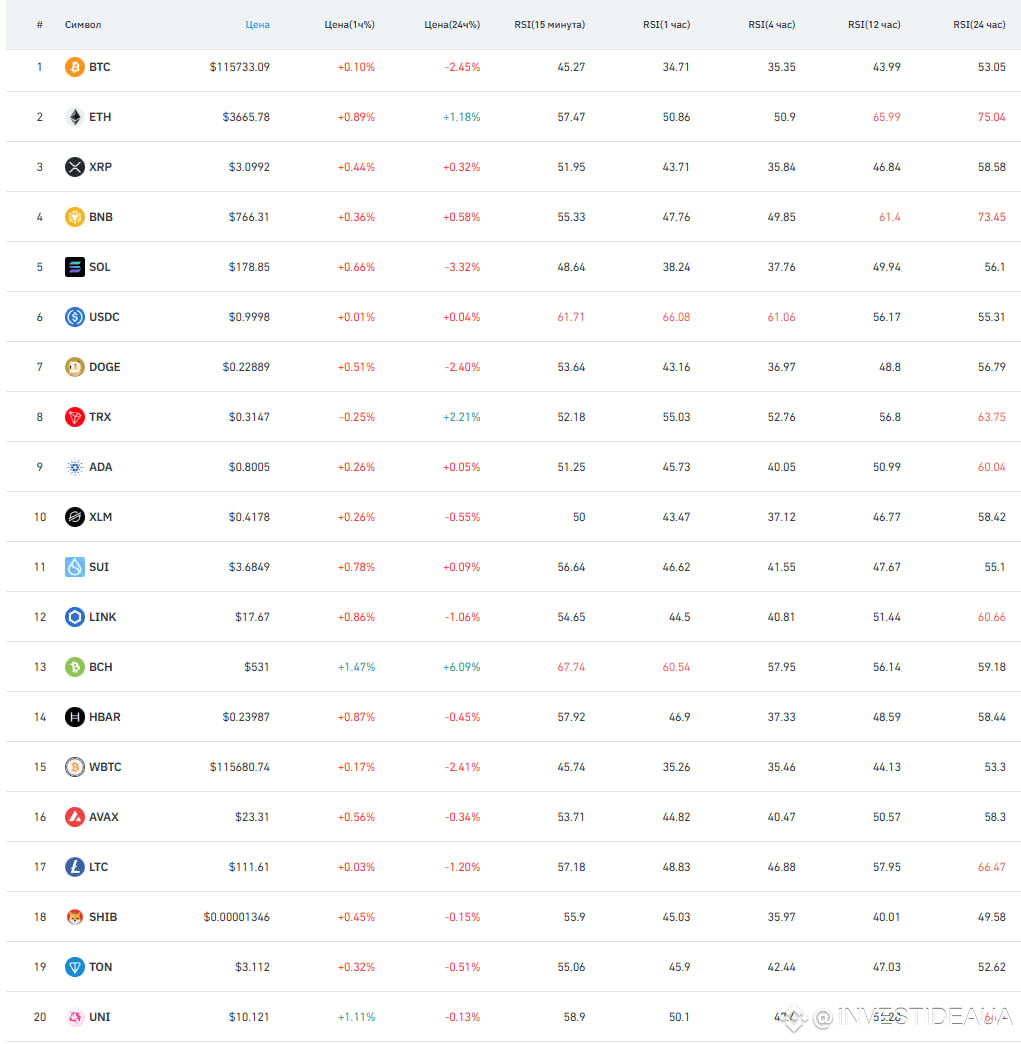Click the Litecoin LTC coin icon
This screenshot has height=1044, width=1021.
75,867
